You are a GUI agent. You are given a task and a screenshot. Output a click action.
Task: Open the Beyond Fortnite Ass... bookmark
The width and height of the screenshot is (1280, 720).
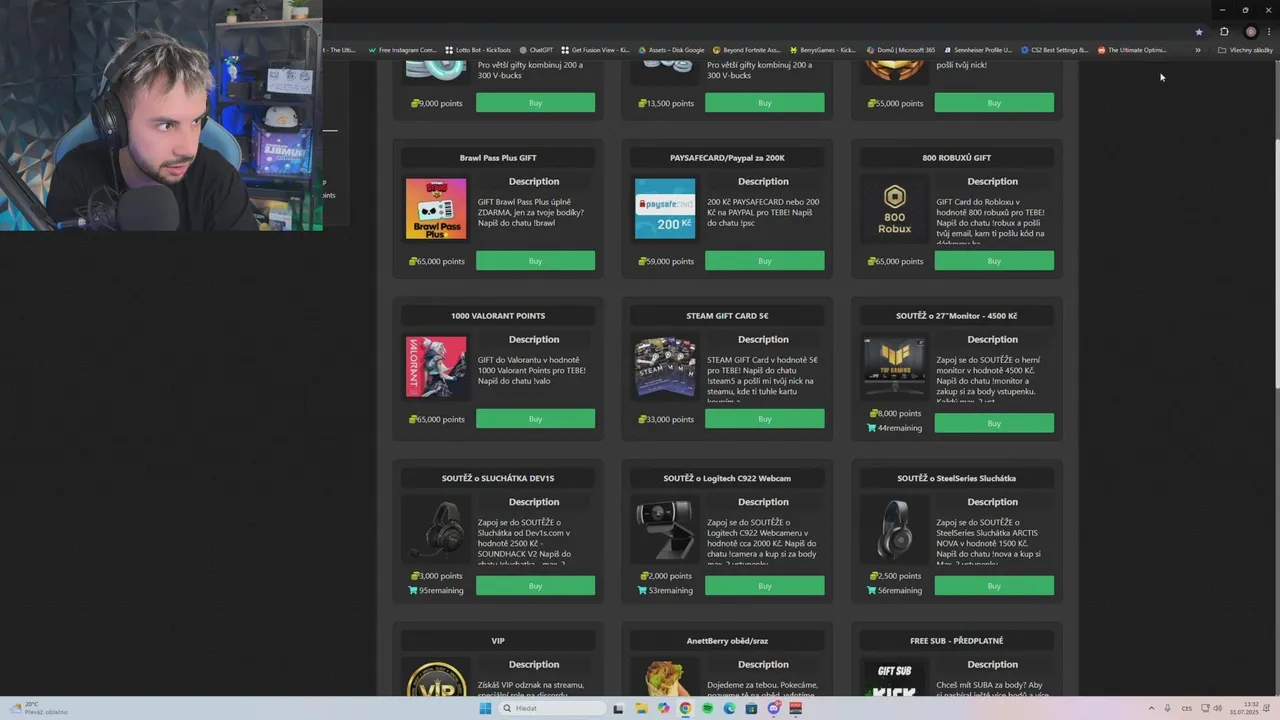(746, 50)
